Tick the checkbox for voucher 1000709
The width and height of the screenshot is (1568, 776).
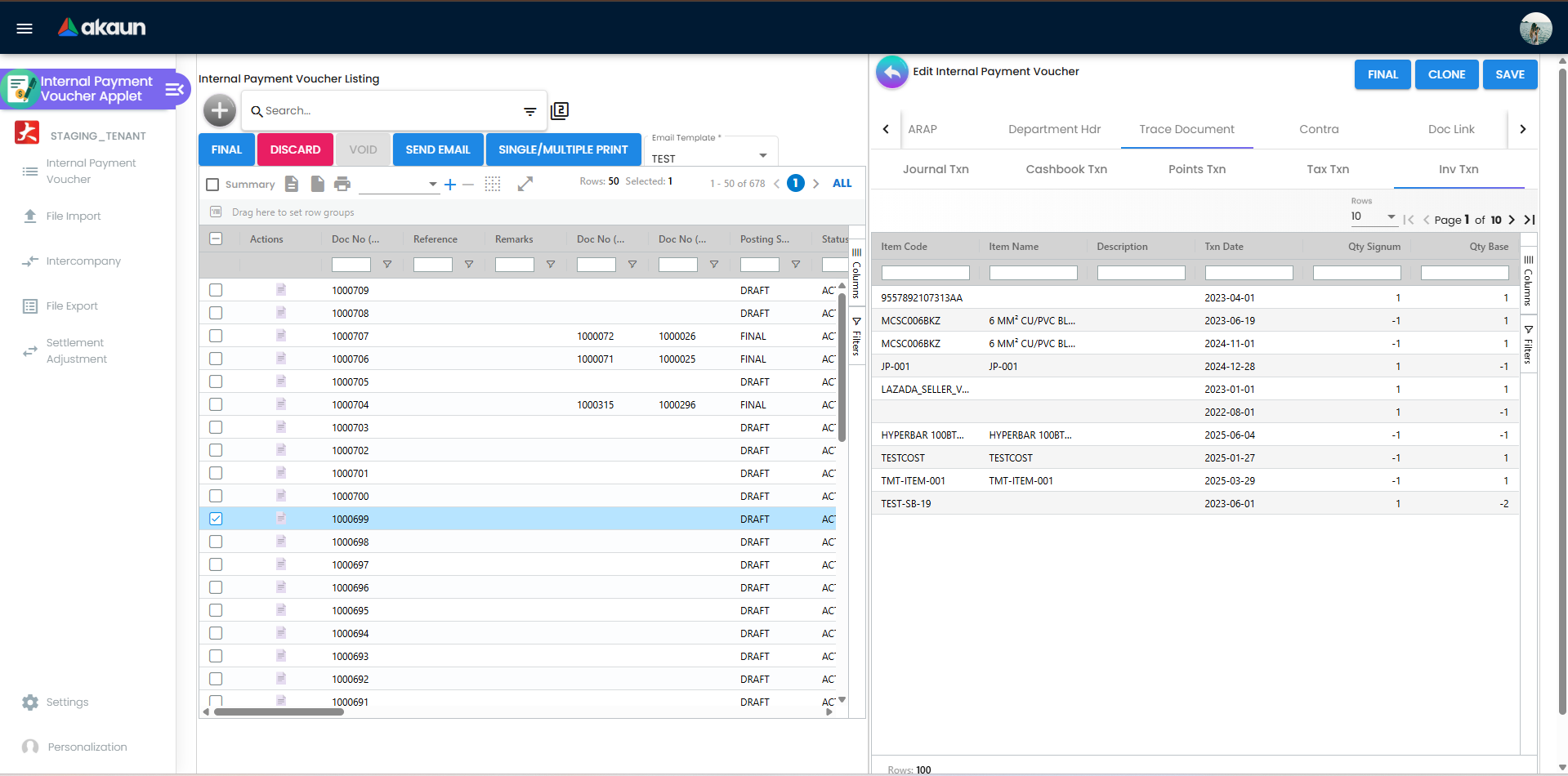pyautogui.click(x=216, y=290)
